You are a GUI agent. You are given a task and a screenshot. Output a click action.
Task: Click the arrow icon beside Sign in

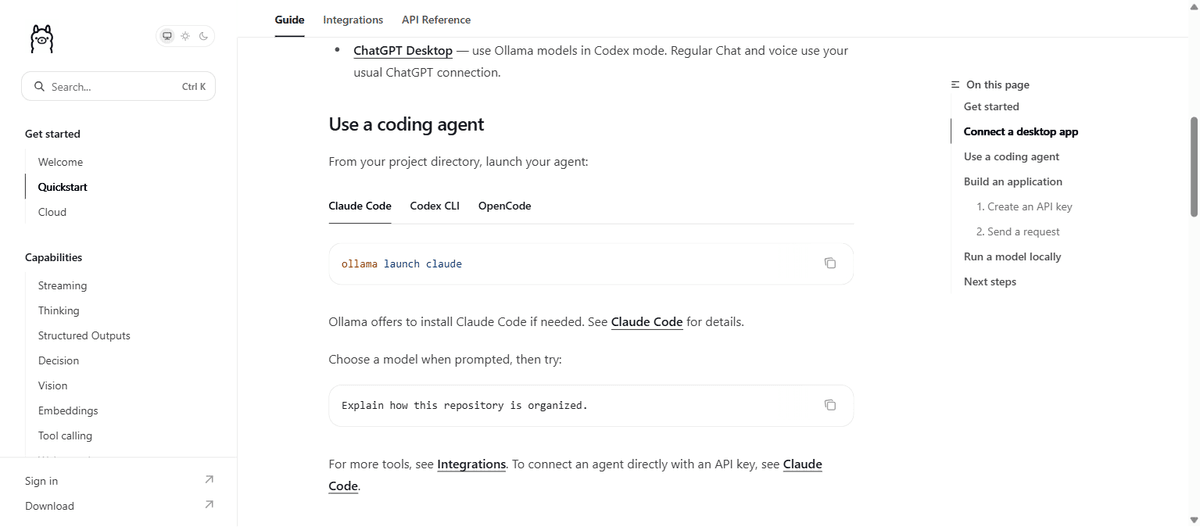pos(209,480)
